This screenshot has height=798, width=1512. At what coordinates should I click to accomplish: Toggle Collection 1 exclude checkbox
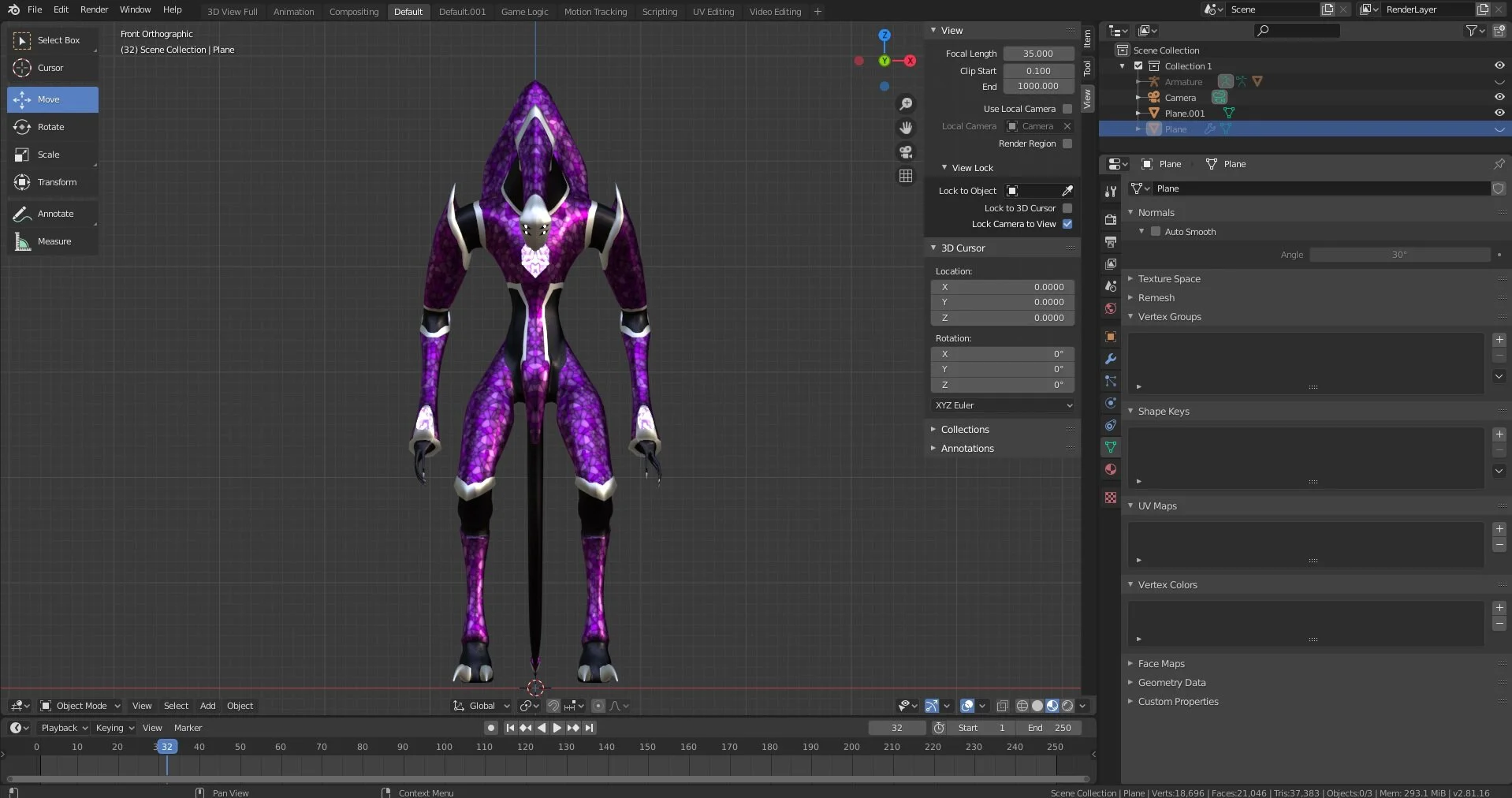(1138, 66)
